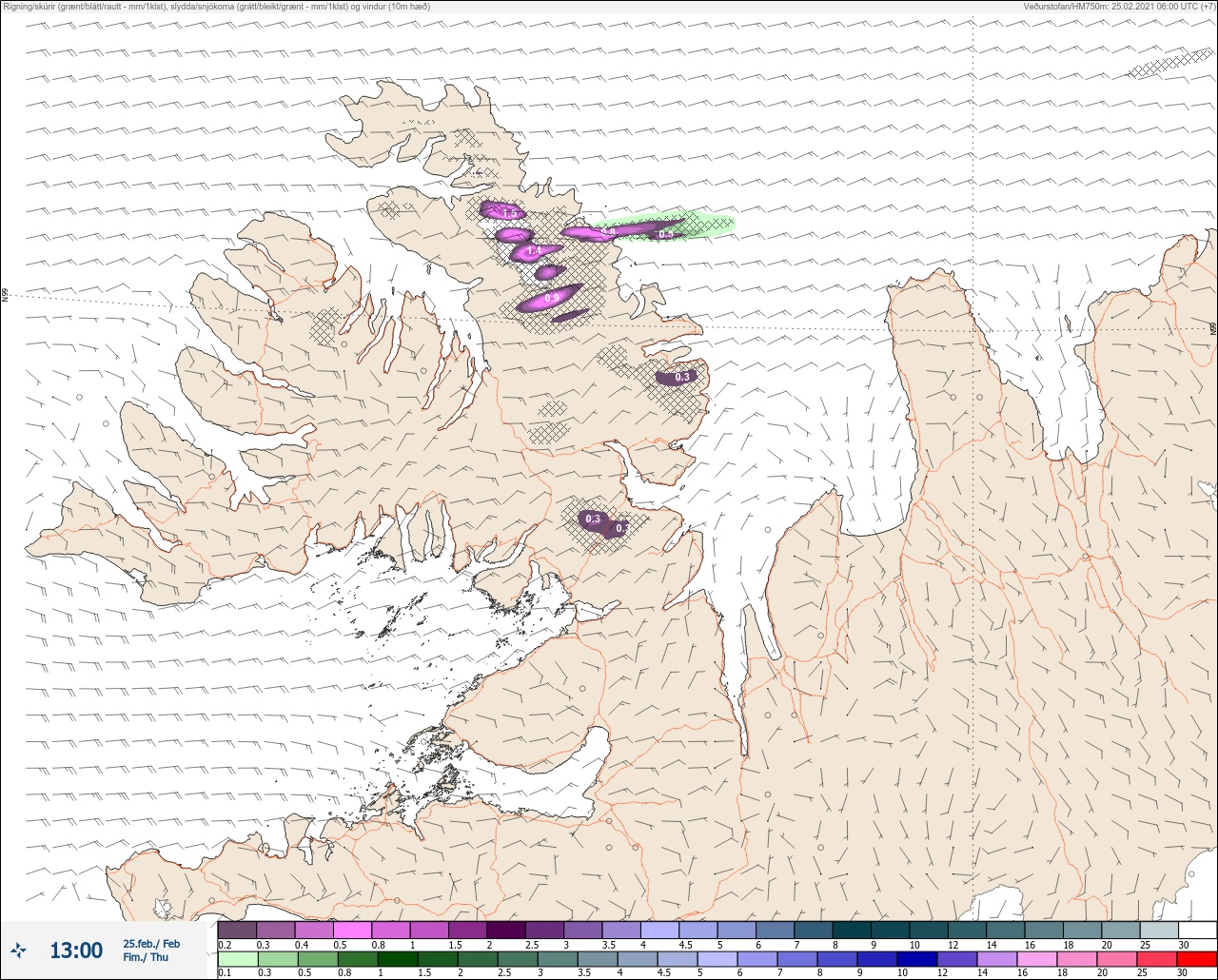
Task: Click the white swatch labeled 30 on the snow scale
Action: (1197, 930)
